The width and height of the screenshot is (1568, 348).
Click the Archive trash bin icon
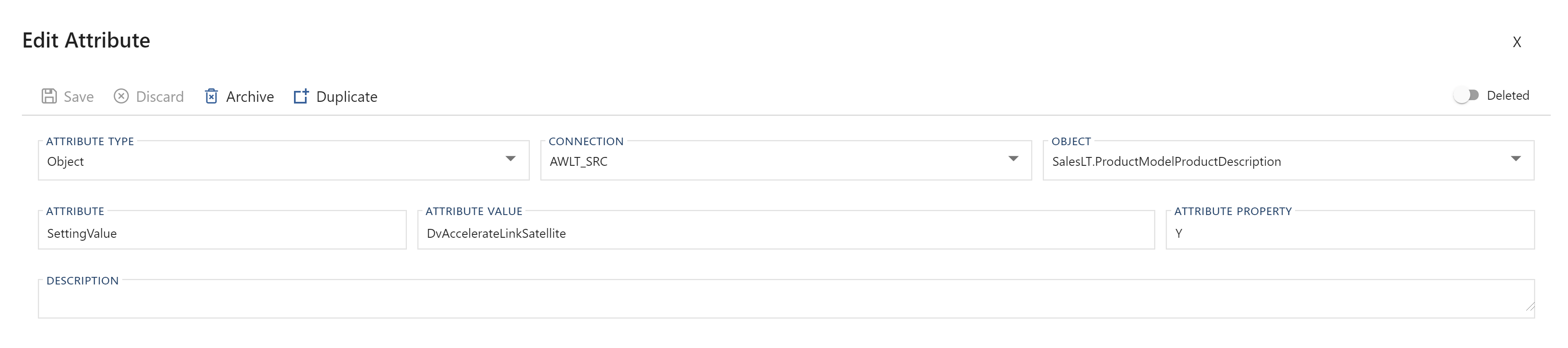[211, 96]
